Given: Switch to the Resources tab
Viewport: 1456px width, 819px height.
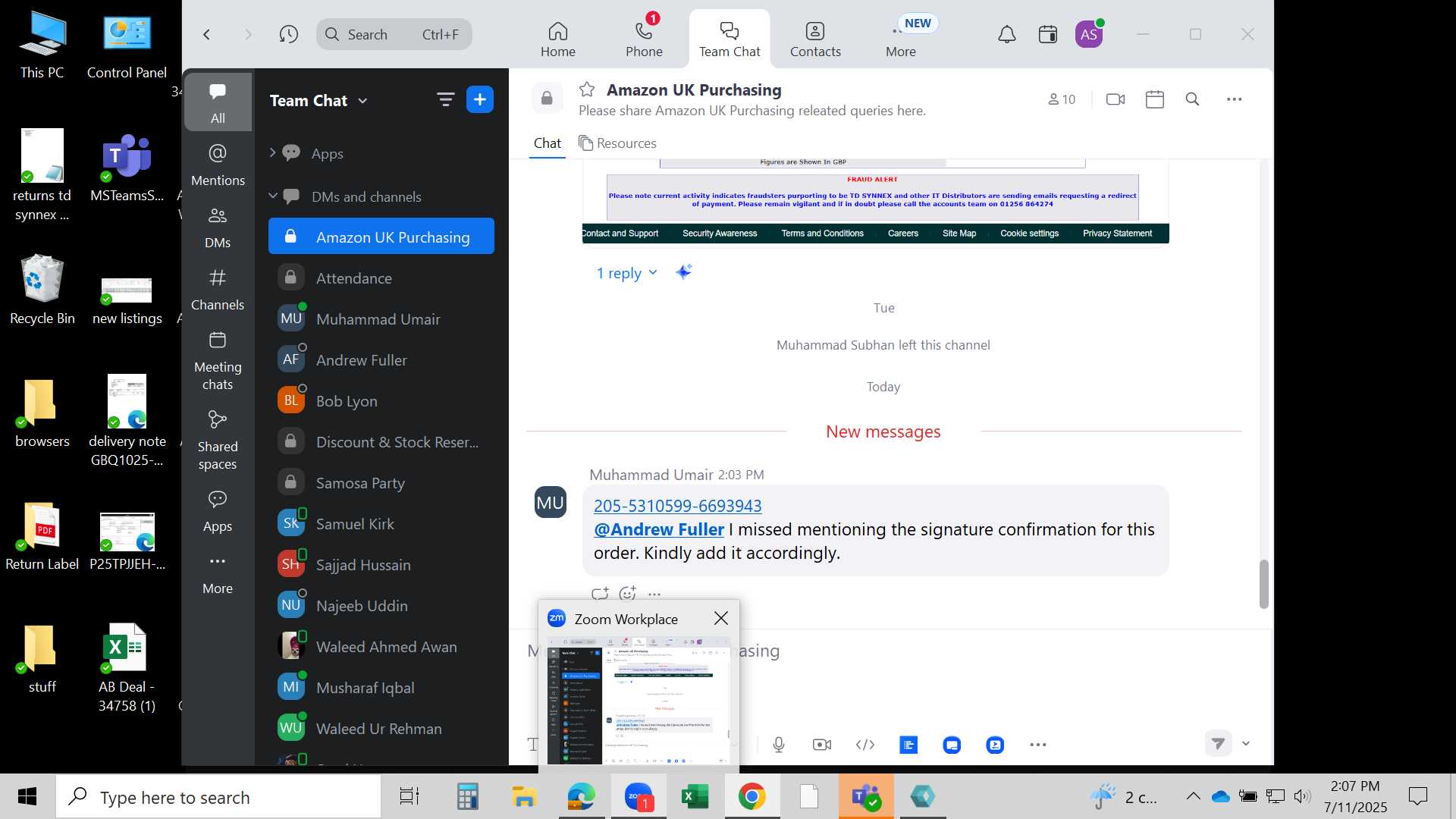Looking at the screenshot, I should [617, 143].
